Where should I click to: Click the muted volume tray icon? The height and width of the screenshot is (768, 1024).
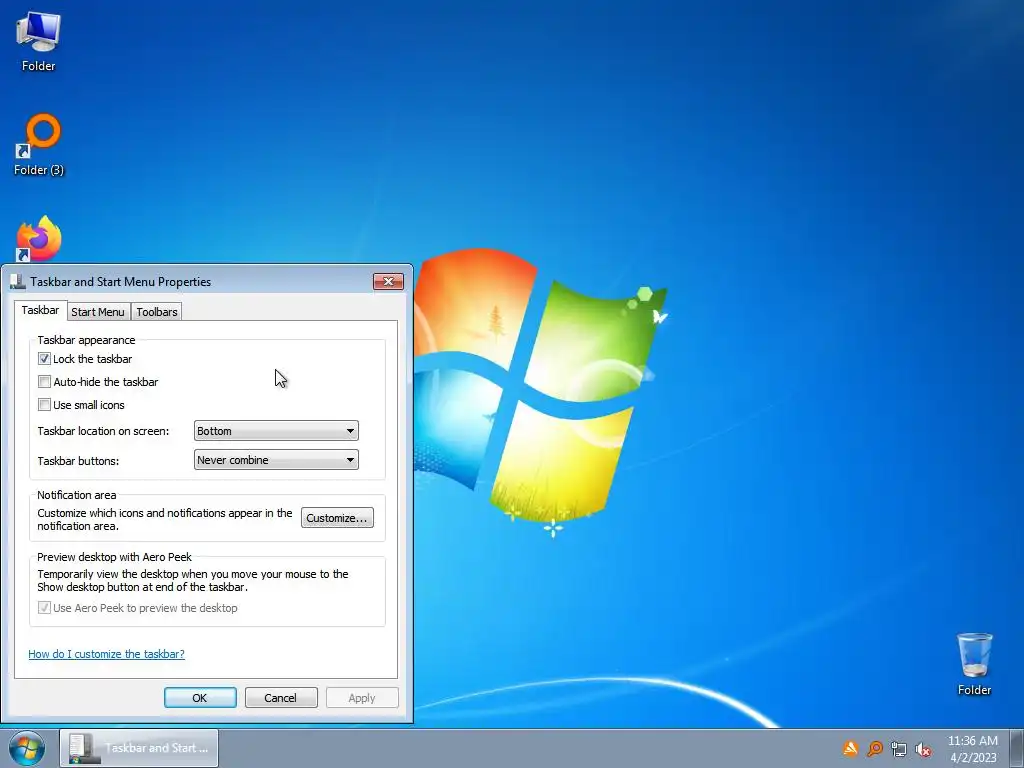tap(923, 749)
